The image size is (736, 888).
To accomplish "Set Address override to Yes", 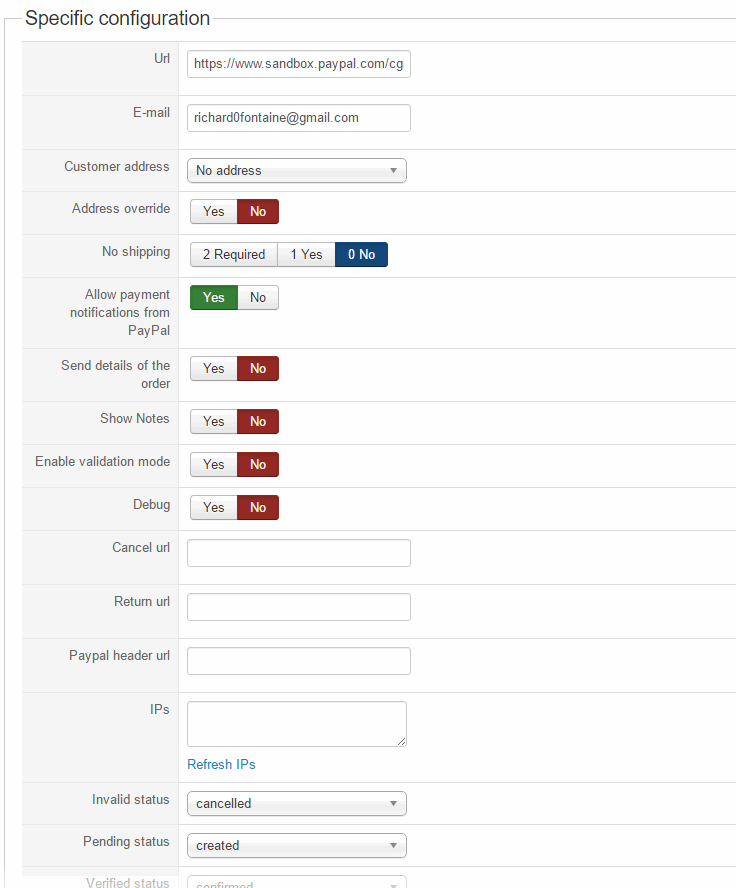I will point(214,212).
